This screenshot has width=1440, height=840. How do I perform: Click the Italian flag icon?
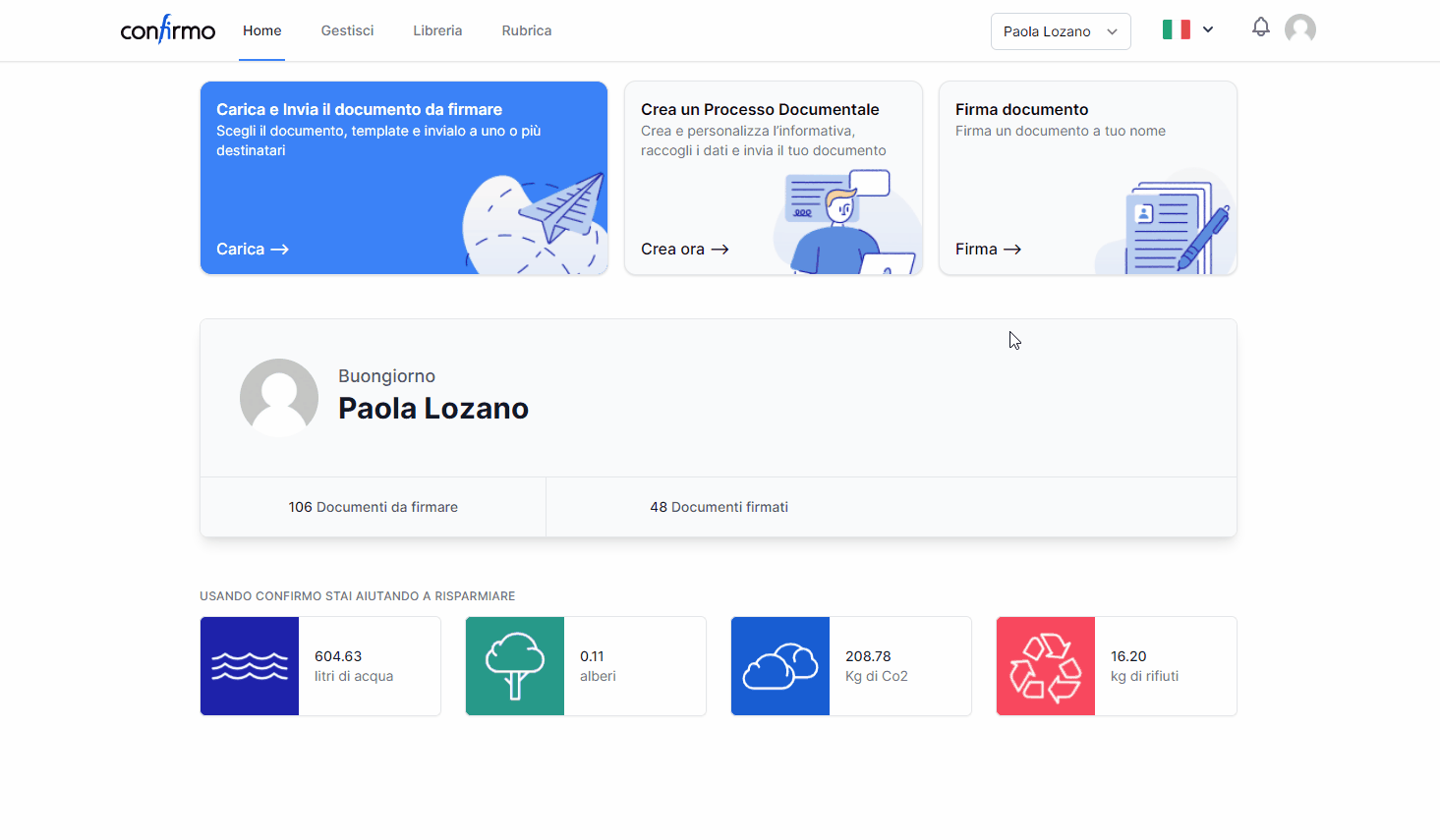(1176, 30)
